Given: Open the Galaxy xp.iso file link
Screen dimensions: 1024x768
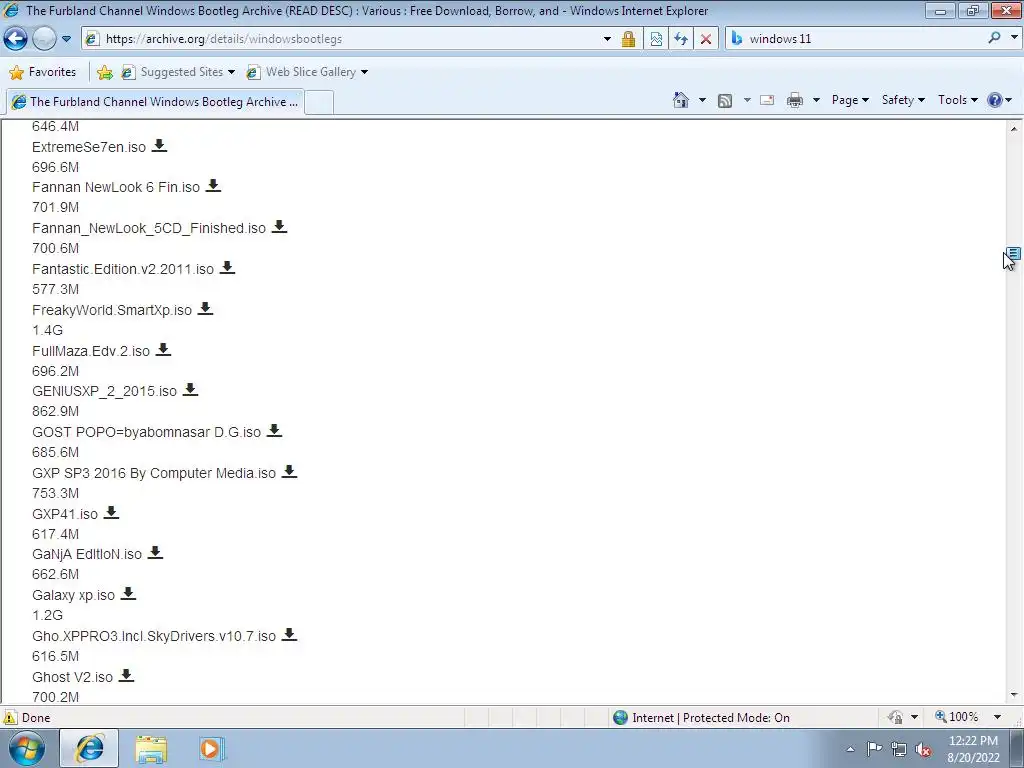Looking at the screenshot, I should [x=73, y=595].
